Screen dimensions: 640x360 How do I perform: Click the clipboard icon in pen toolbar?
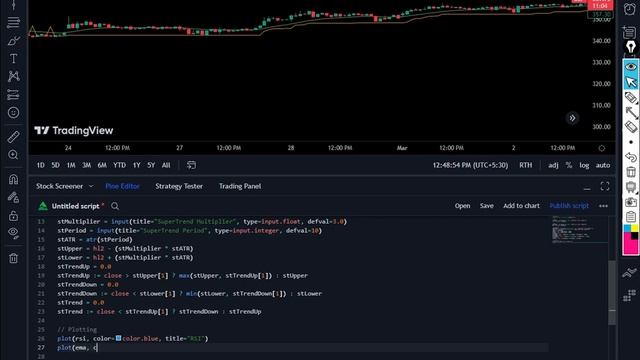[631, 217]
